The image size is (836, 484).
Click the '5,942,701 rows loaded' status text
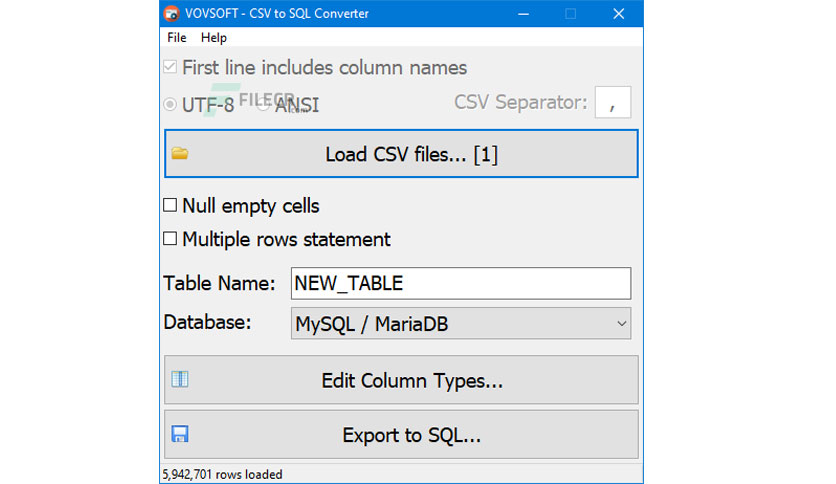coord(222,474)
